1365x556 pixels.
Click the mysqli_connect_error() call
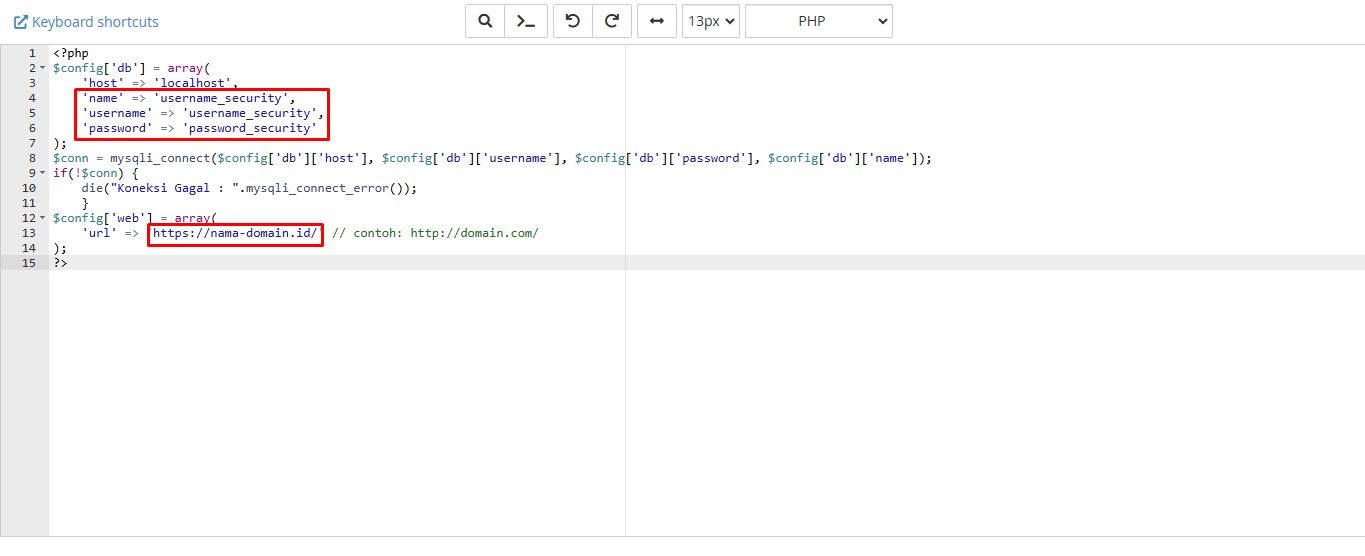[x=330, y=188]
